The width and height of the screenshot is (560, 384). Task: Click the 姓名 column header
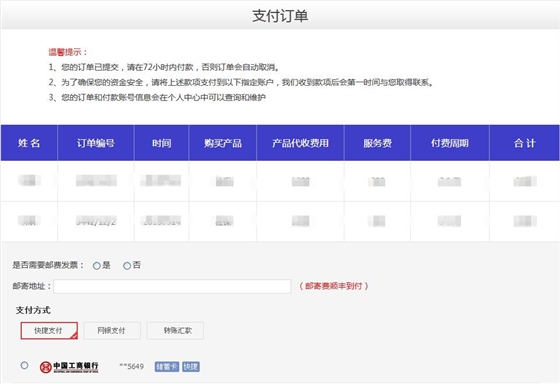pyautogui.click(x=29, y=143)
